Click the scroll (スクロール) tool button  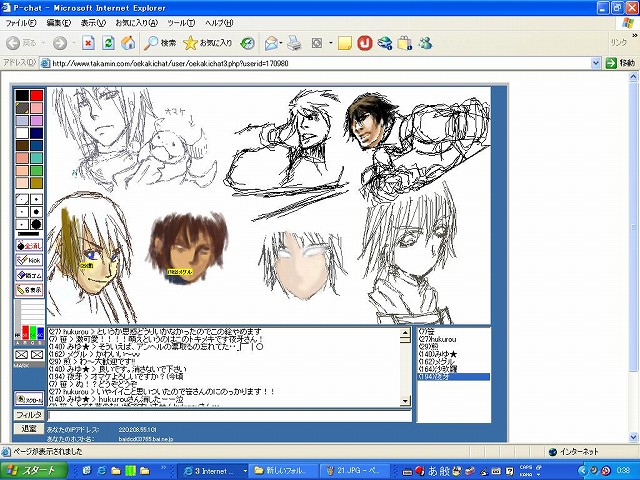[29, 399]
